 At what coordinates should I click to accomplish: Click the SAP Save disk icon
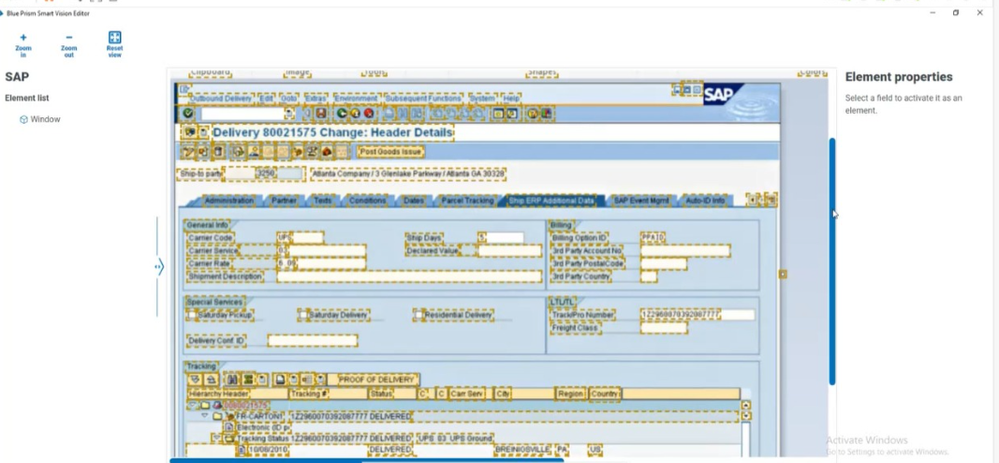click(x=321, y=113)
